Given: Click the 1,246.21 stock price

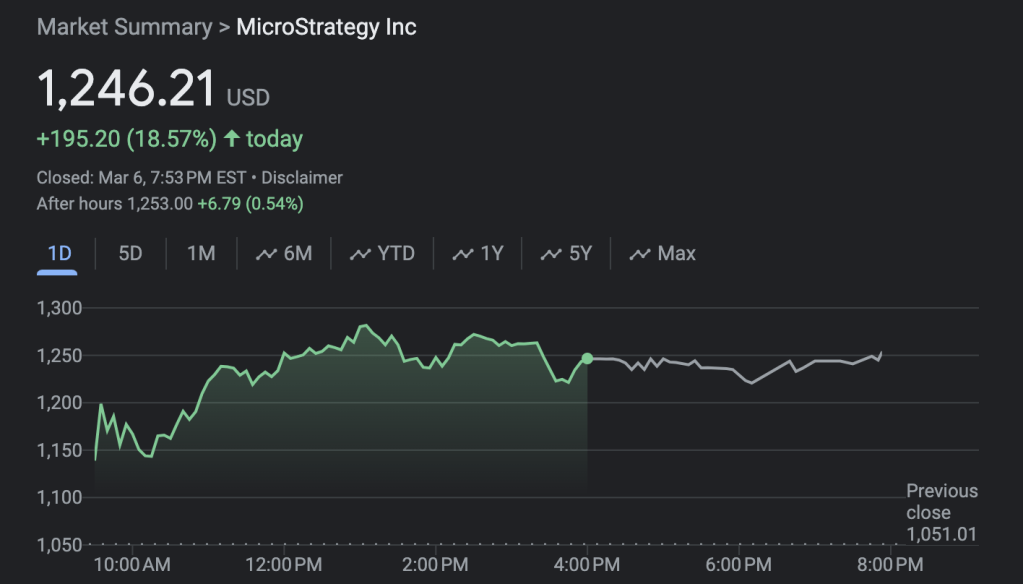Looking at the screenshot, I should [x=126, y=88].
